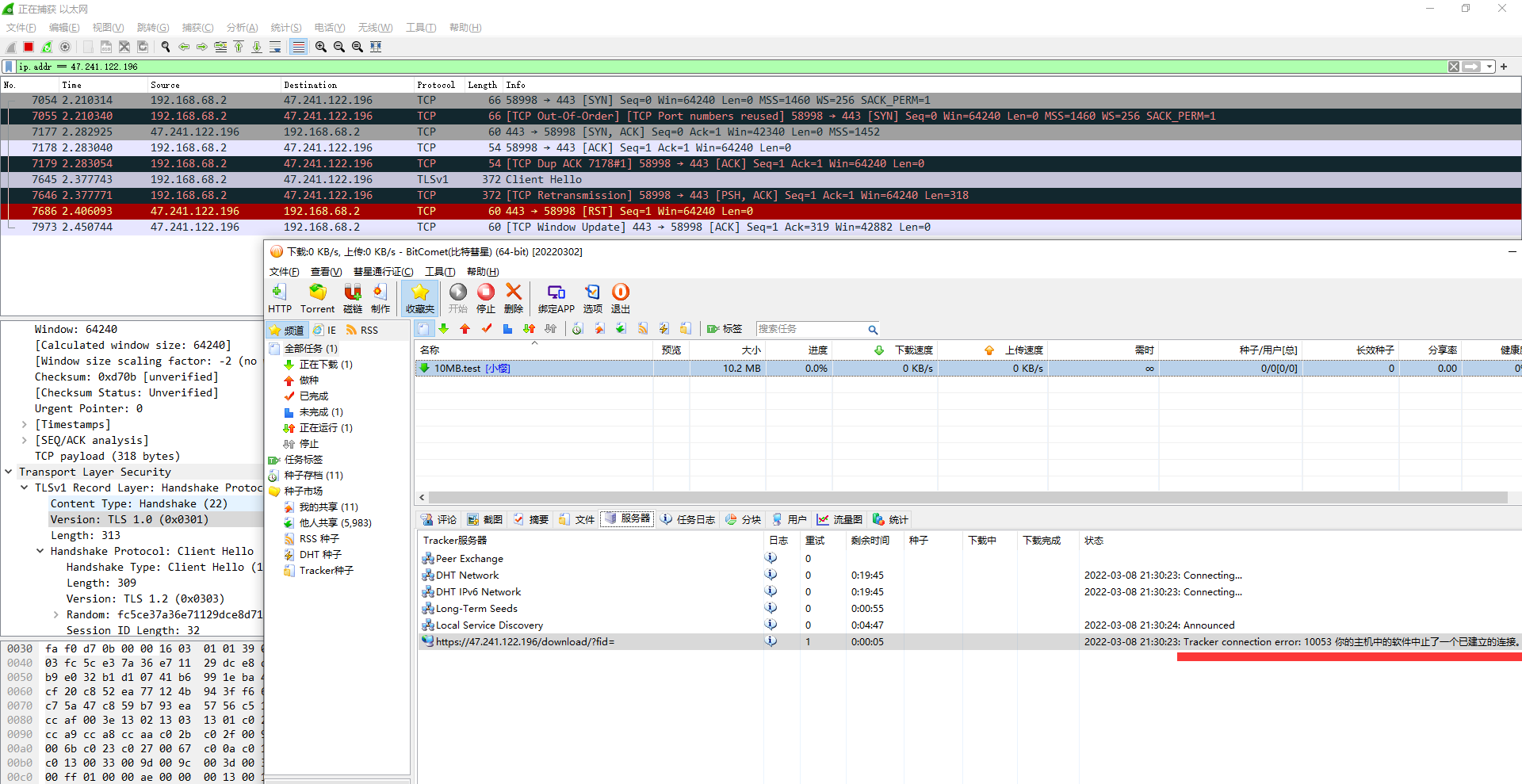
Task: Click the 删除 delete X icon
Action: (514, 299)
